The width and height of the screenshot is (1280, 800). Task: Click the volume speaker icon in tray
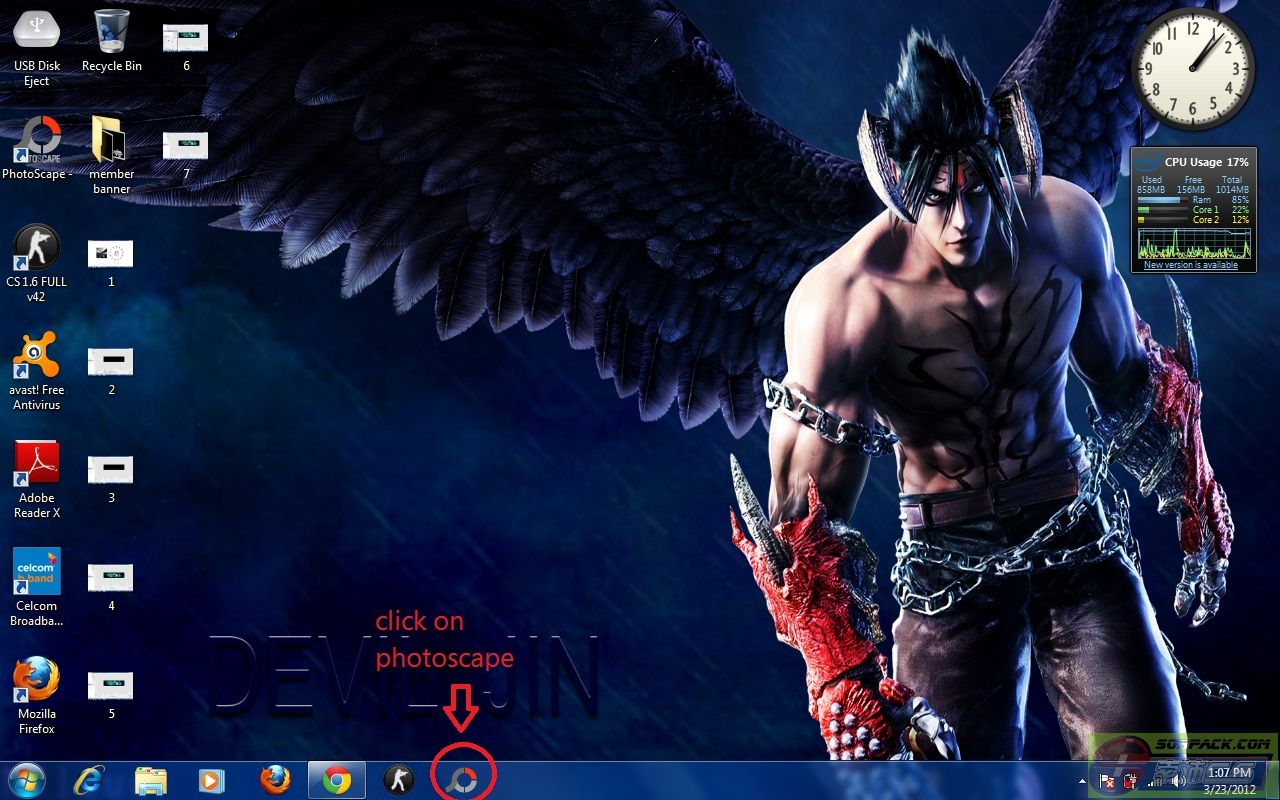[x=1178, y=780]
